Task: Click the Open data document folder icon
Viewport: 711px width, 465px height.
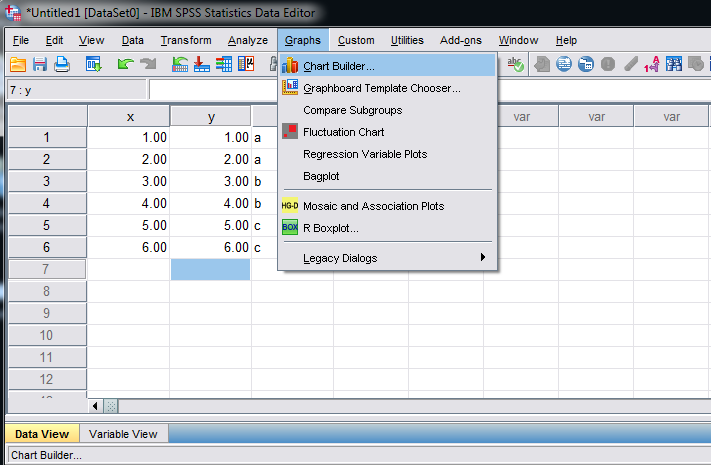Action: point(18,64)
